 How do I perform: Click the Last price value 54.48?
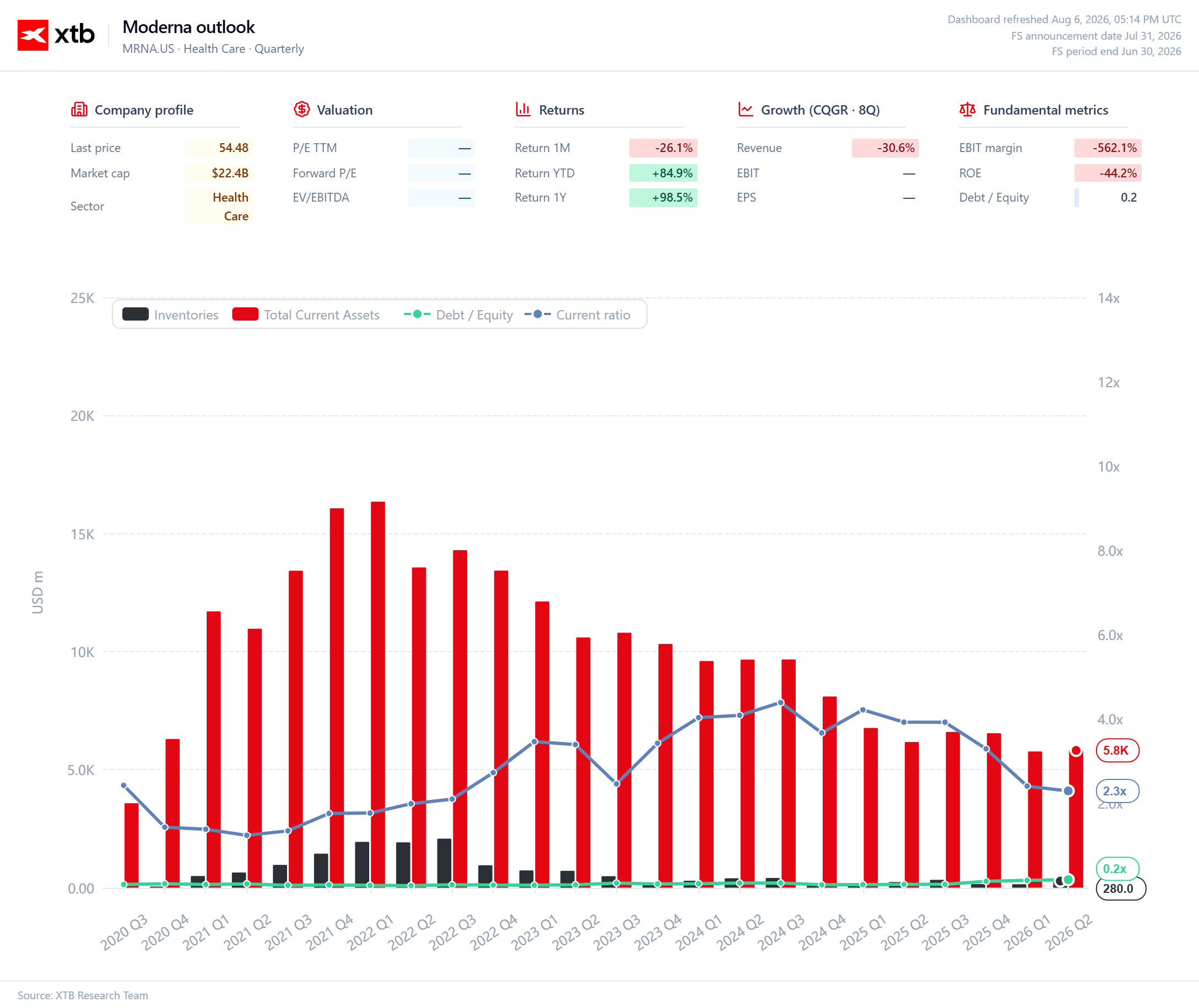pyautogui.click(x=219, y=148)
